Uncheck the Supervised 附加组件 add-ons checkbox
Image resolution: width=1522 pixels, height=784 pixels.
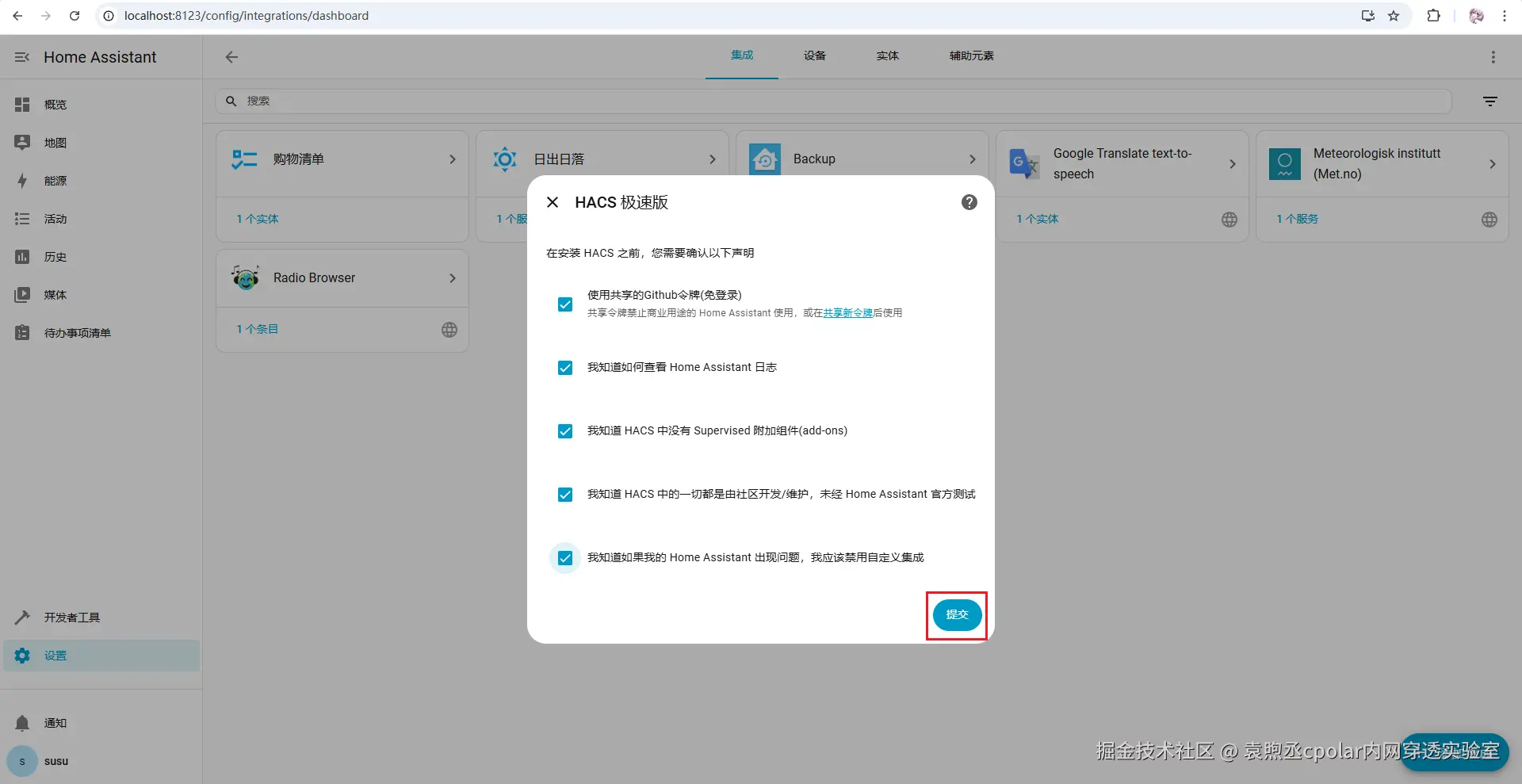[565, 431]
